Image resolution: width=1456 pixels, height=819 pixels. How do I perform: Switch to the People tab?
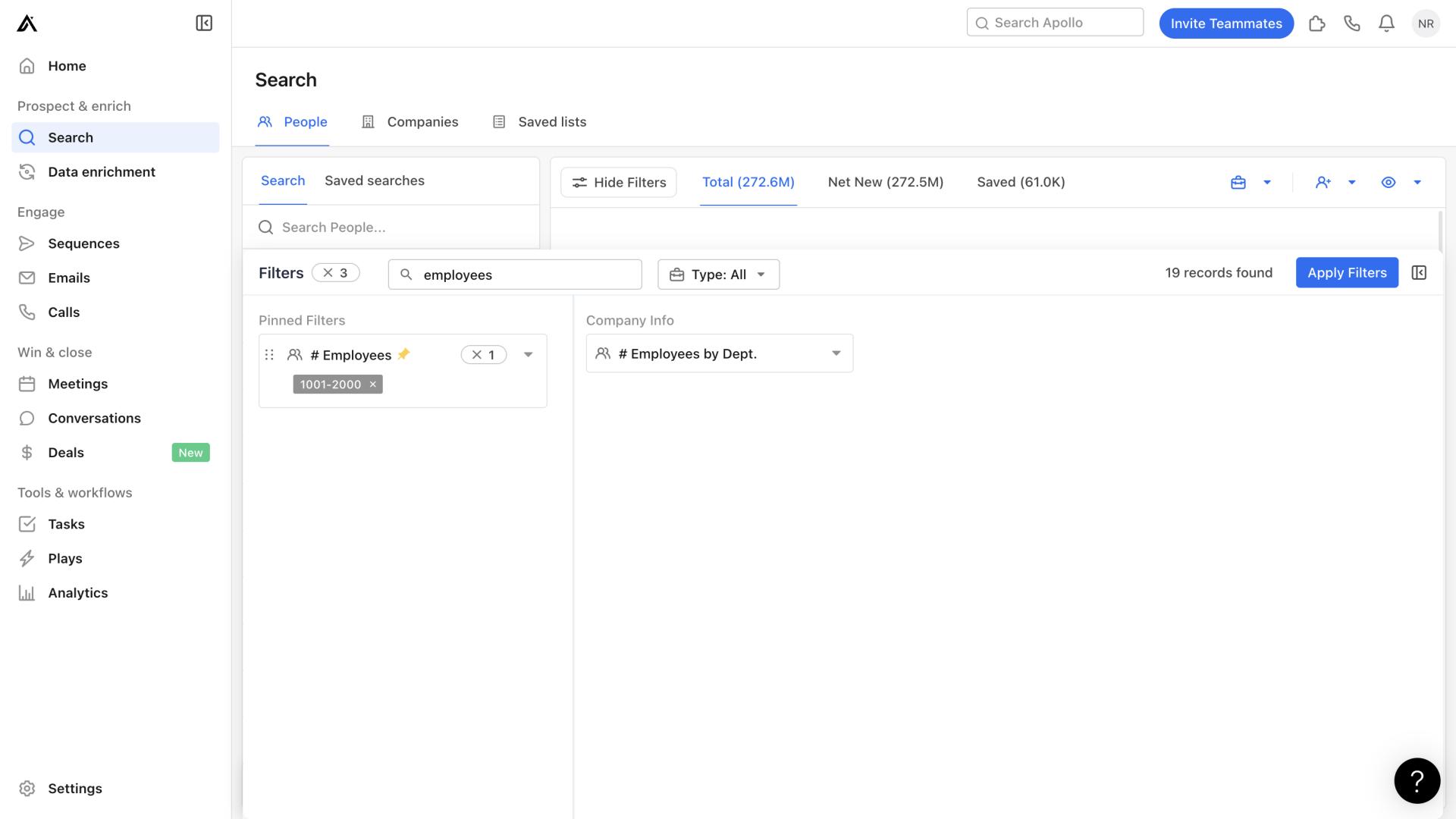[293, 122]
